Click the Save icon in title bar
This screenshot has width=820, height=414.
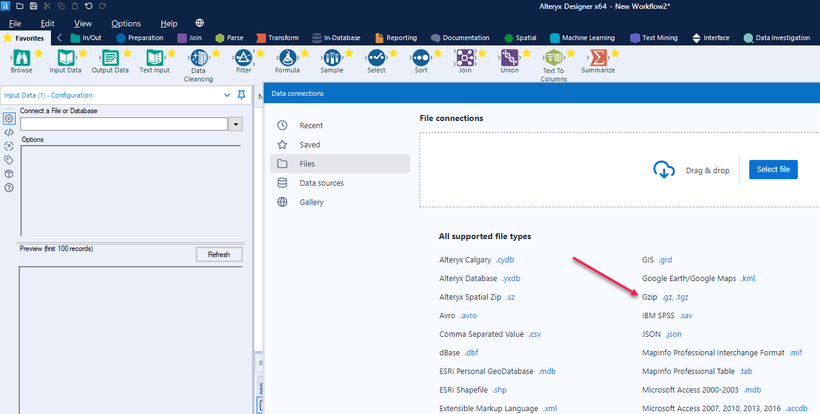[33, 6]
